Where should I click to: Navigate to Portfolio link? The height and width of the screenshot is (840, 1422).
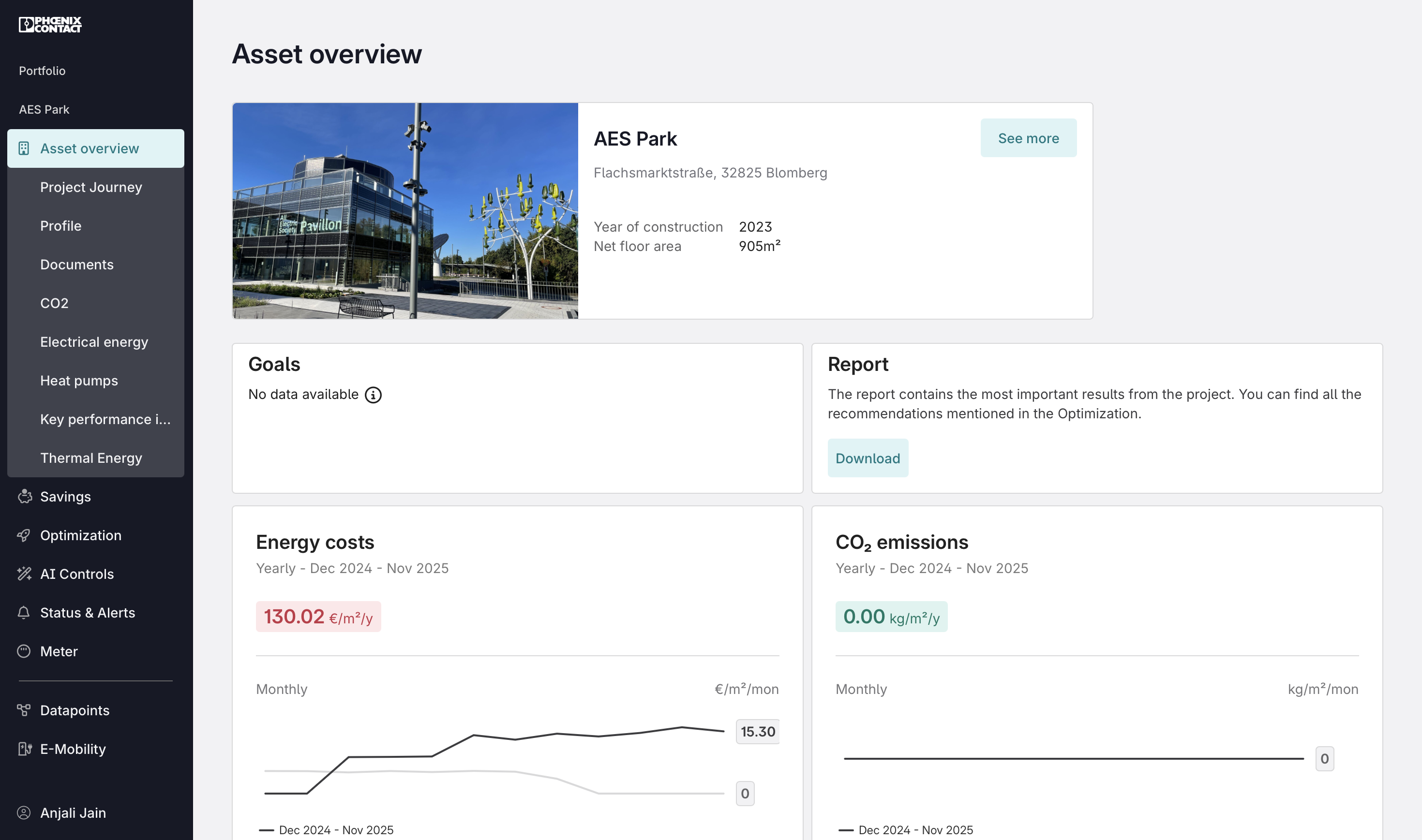point(42,71)
